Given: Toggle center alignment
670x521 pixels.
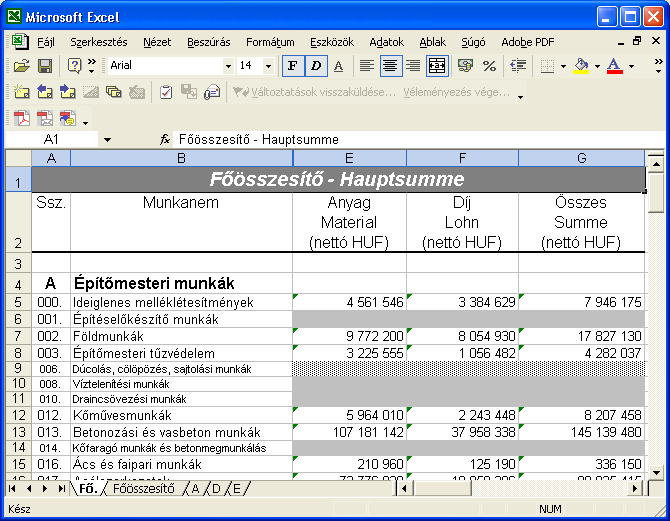Looking at the screenshot, I should coord(390,66).
